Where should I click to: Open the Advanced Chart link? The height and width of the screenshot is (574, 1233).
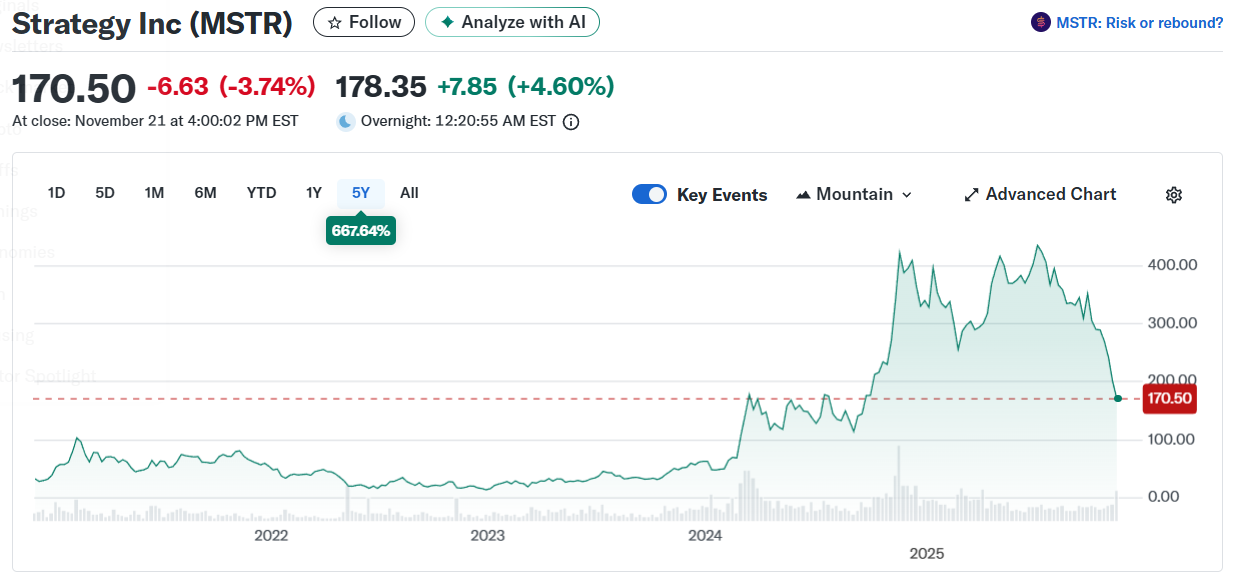(x=1050, y=195)
